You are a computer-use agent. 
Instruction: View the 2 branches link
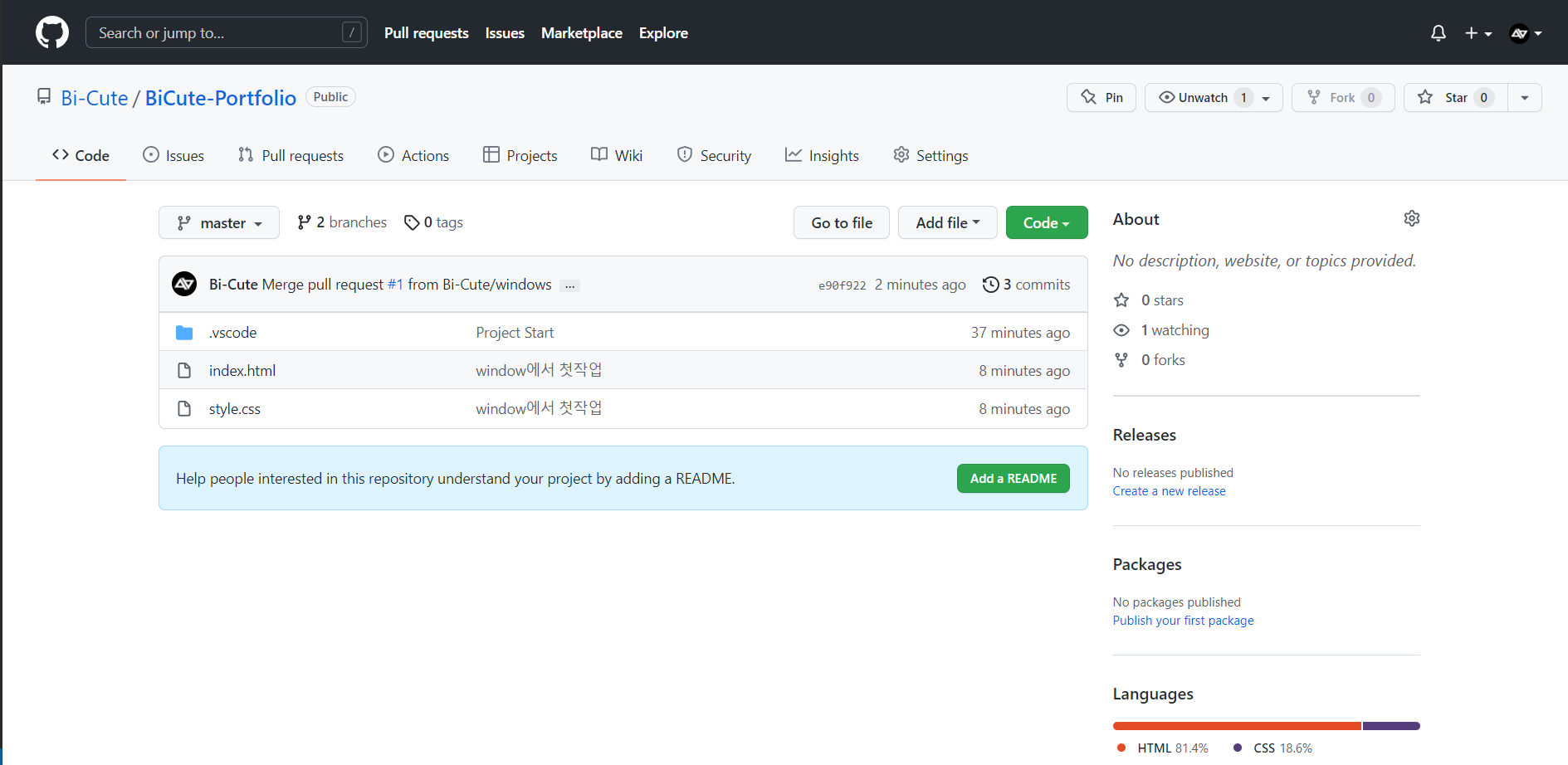tap(342, 222)
